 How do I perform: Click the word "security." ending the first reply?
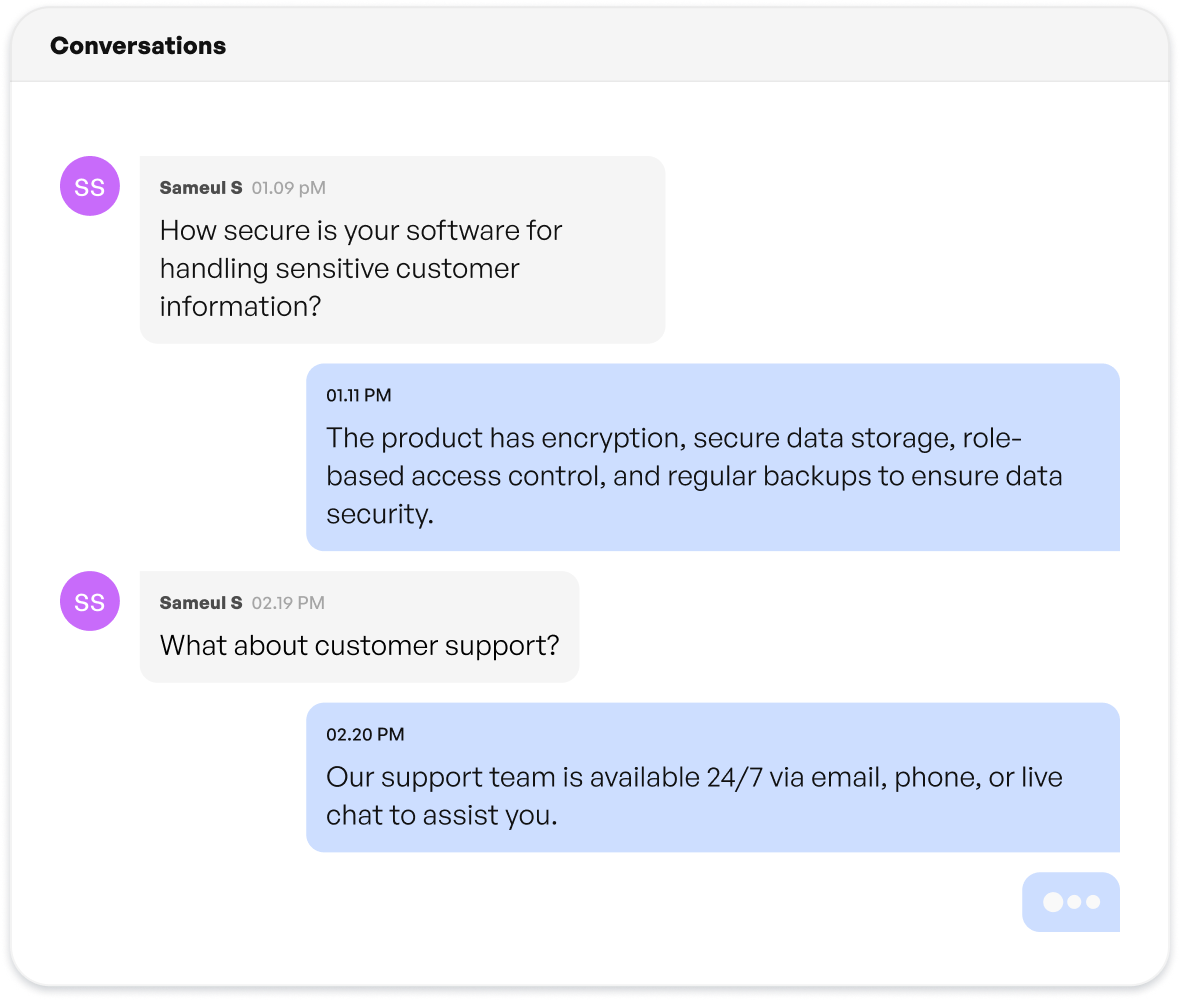tap(380, 514)
